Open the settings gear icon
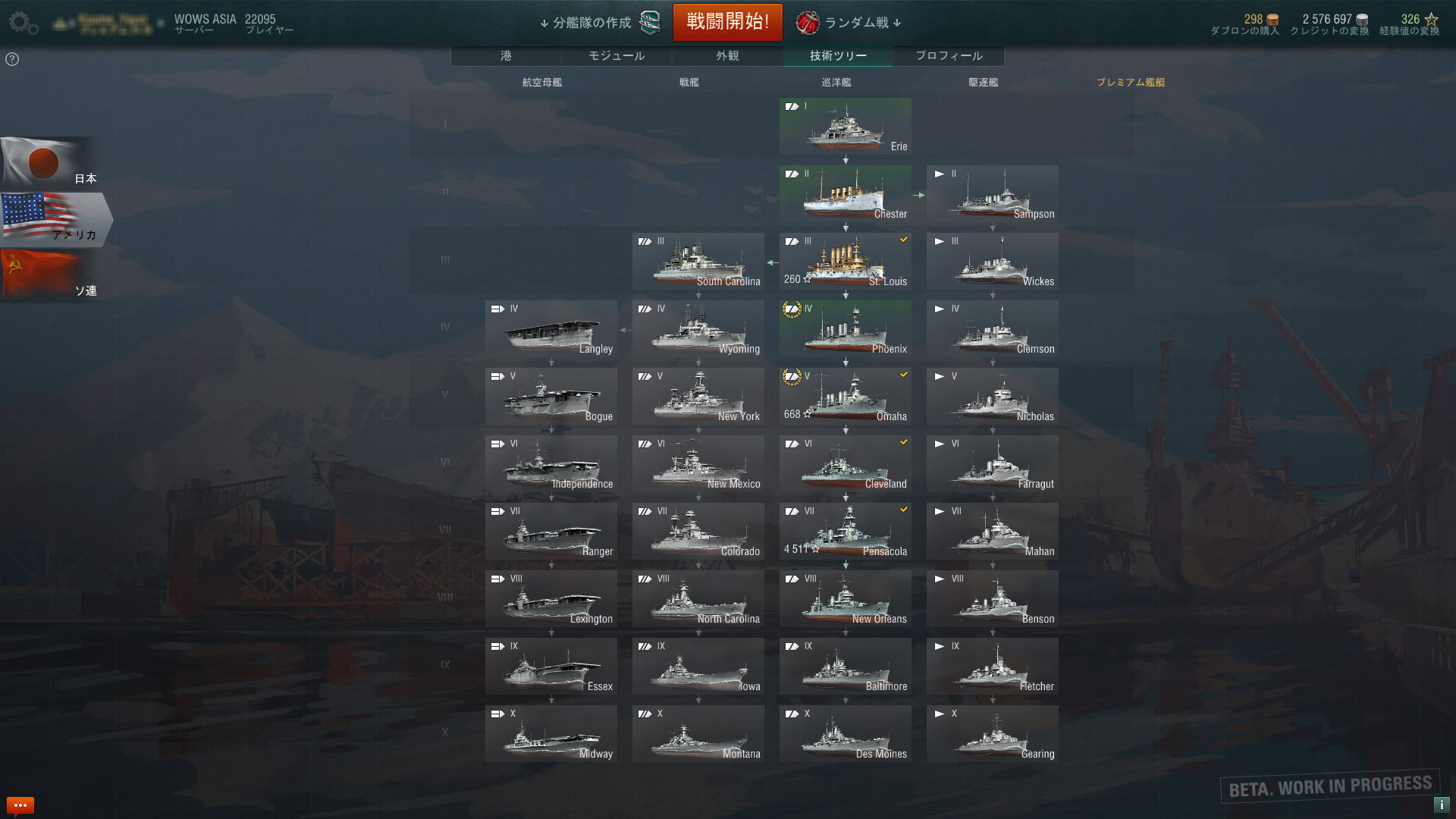Screen dimensions: 1456x819 pos(24,23)
